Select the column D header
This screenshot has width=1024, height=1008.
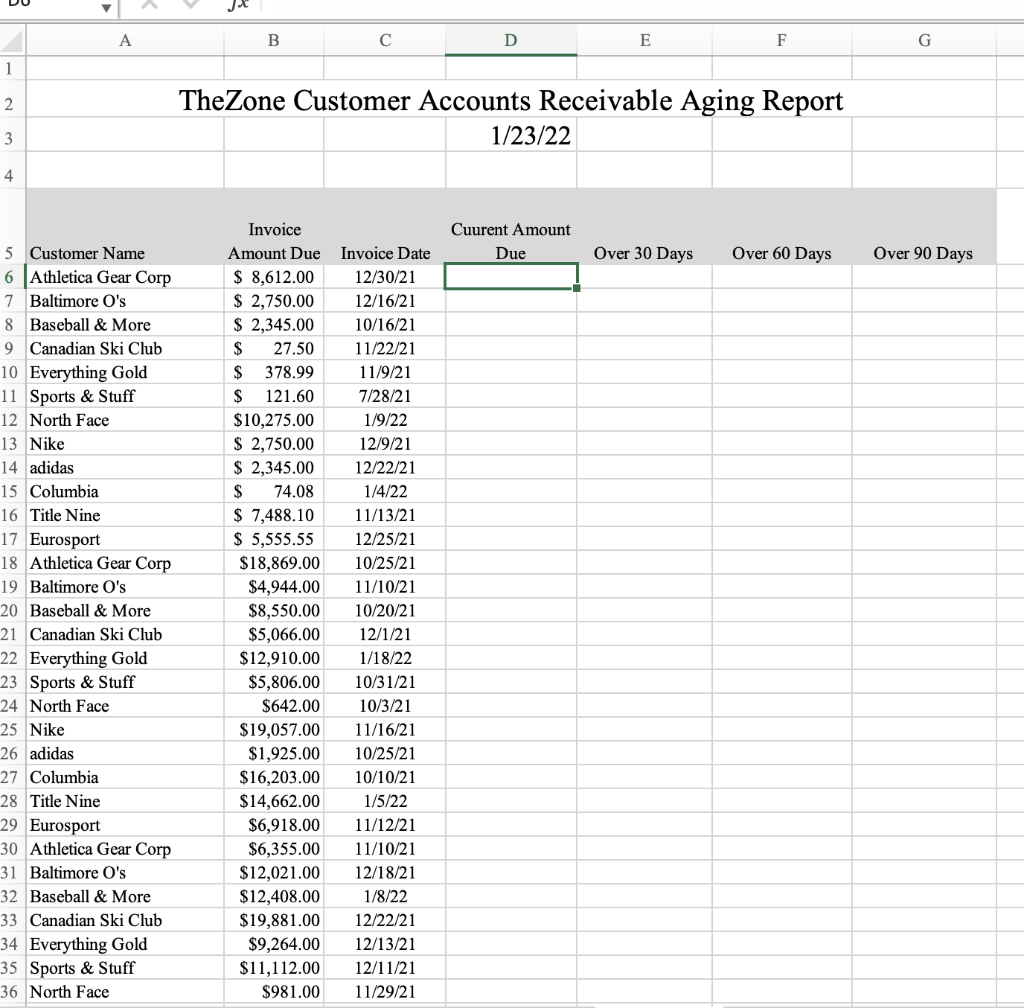[511, 40]
